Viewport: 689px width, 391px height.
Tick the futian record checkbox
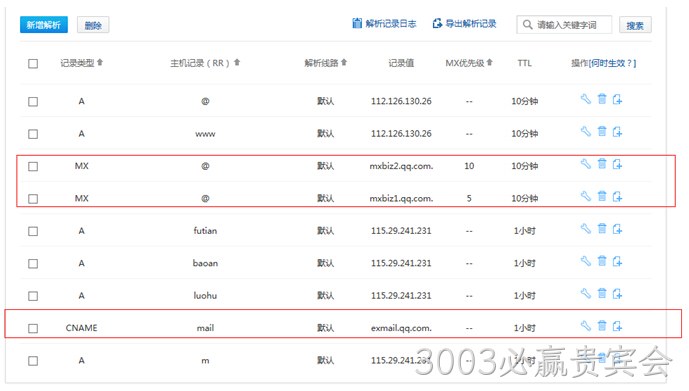pos(33,231)
